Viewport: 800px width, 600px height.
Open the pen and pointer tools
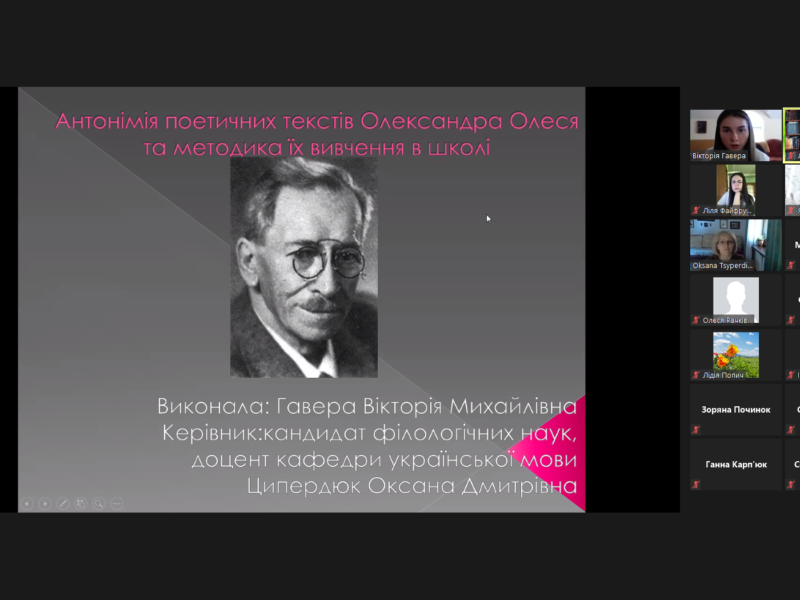coord(63,503)
